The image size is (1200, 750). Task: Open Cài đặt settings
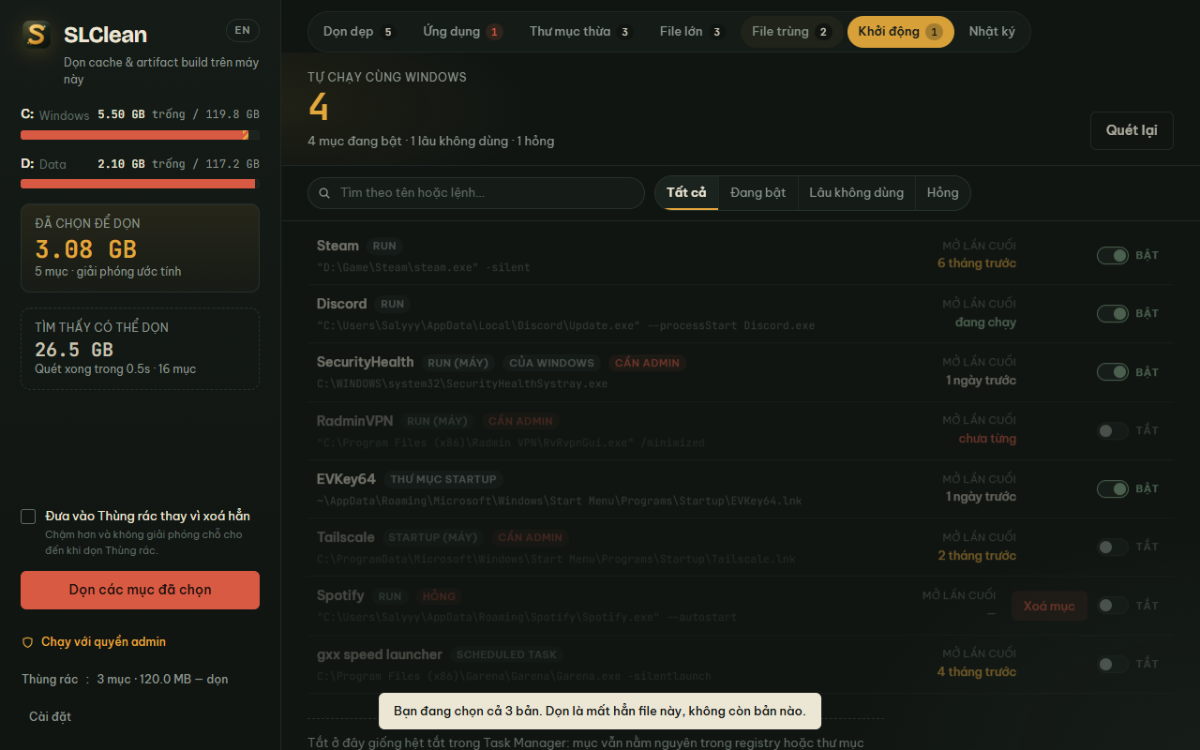coord(50,717)
